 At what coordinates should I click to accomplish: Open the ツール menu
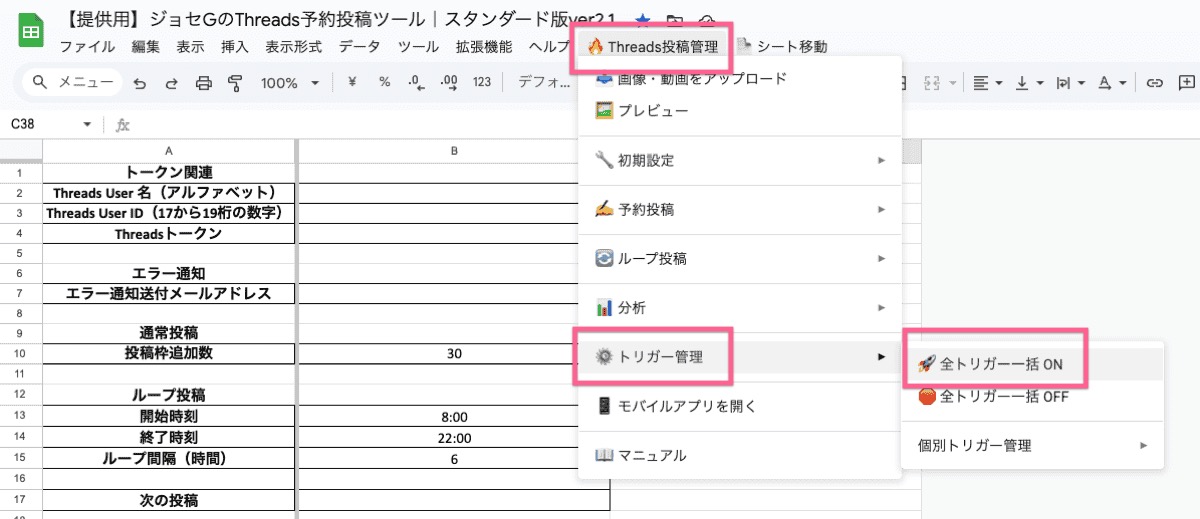click(x=417, y=47)
